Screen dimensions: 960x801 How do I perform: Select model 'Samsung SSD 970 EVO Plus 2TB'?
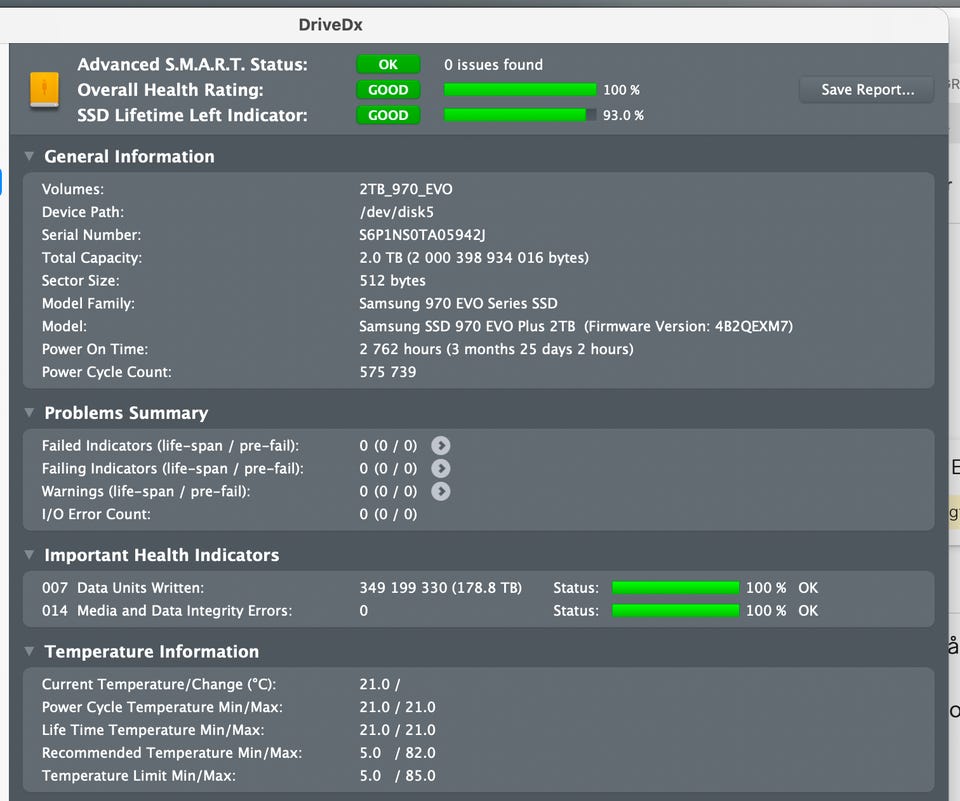[x=467, y=326]
